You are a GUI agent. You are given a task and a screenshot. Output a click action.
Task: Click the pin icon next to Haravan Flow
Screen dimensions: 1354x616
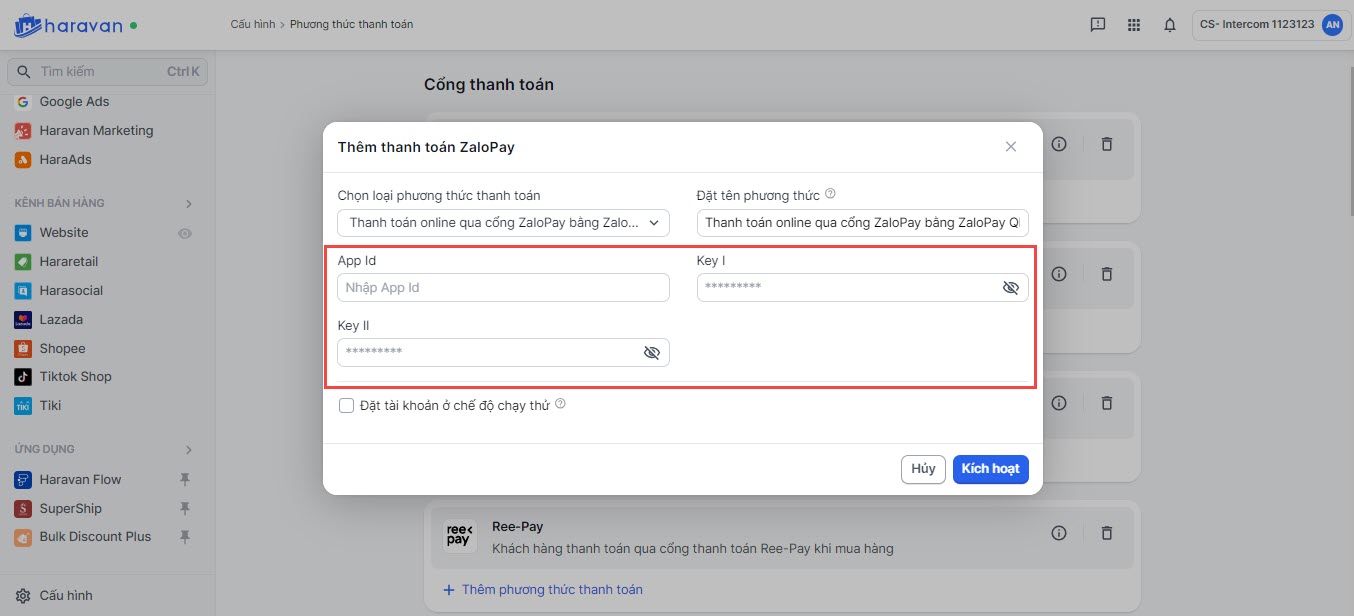tap(184, 480)
